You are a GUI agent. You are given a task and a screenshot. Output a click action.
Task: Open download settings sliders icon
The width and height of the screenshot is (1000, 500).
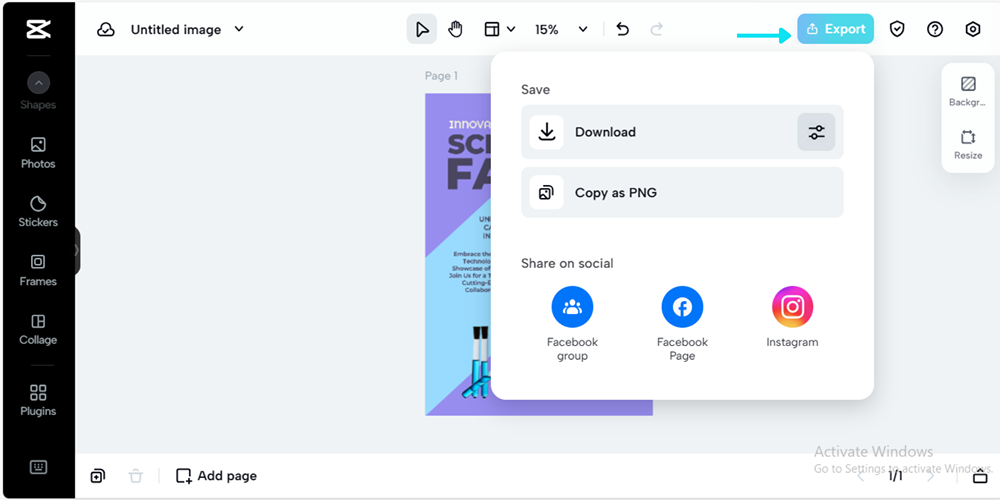coord(816,132)
